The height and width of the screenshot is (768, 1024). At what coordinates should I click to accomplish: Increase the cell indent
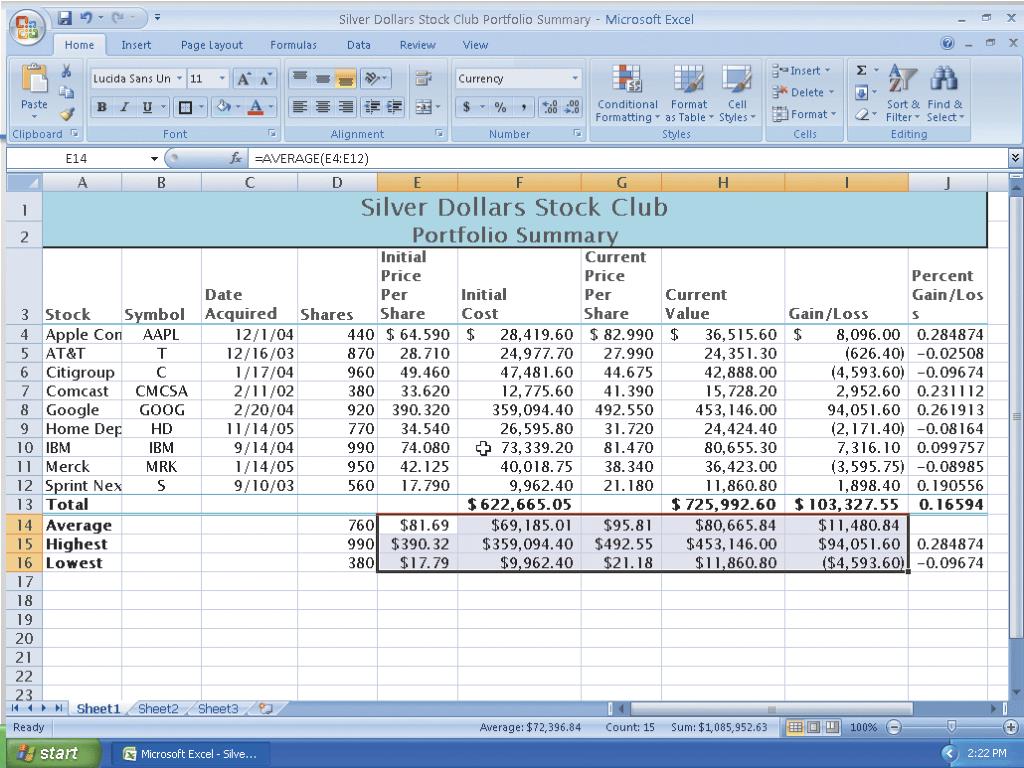[394, 107]
